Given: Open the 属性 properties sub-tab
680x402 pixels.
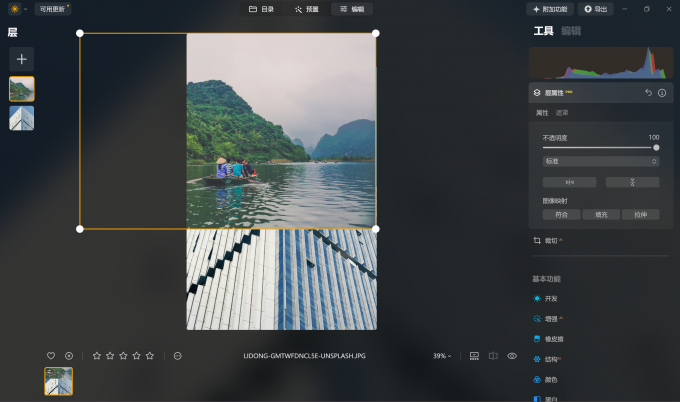Looking at the screenshot, I should (x=542, y=113).
